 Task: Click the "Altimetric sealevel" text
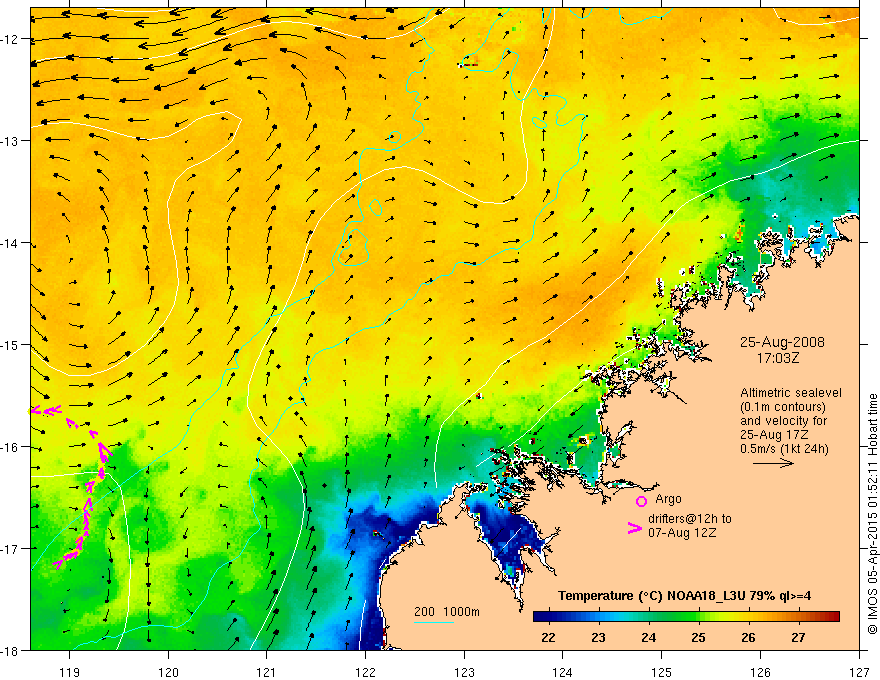[x=791, y=393]
